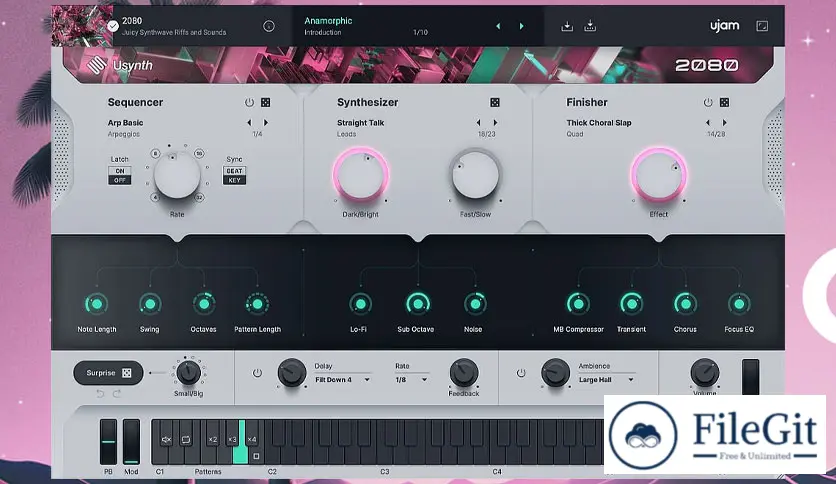The image size is (836, 484).
Task: Toggle the Delay power button
Action: click(x=257, y=373)
